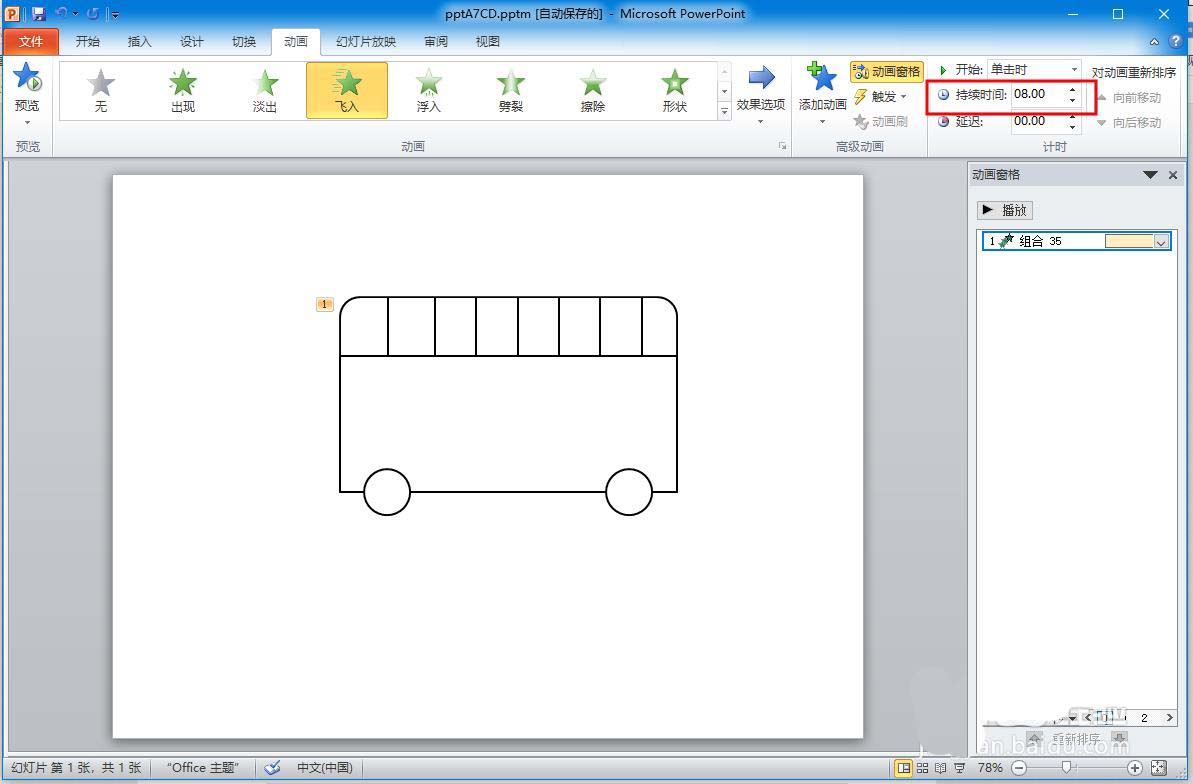Switch to the Review (审阅) tab
The height and width of the screenshot is (784, 1193).
click(436, 41)
